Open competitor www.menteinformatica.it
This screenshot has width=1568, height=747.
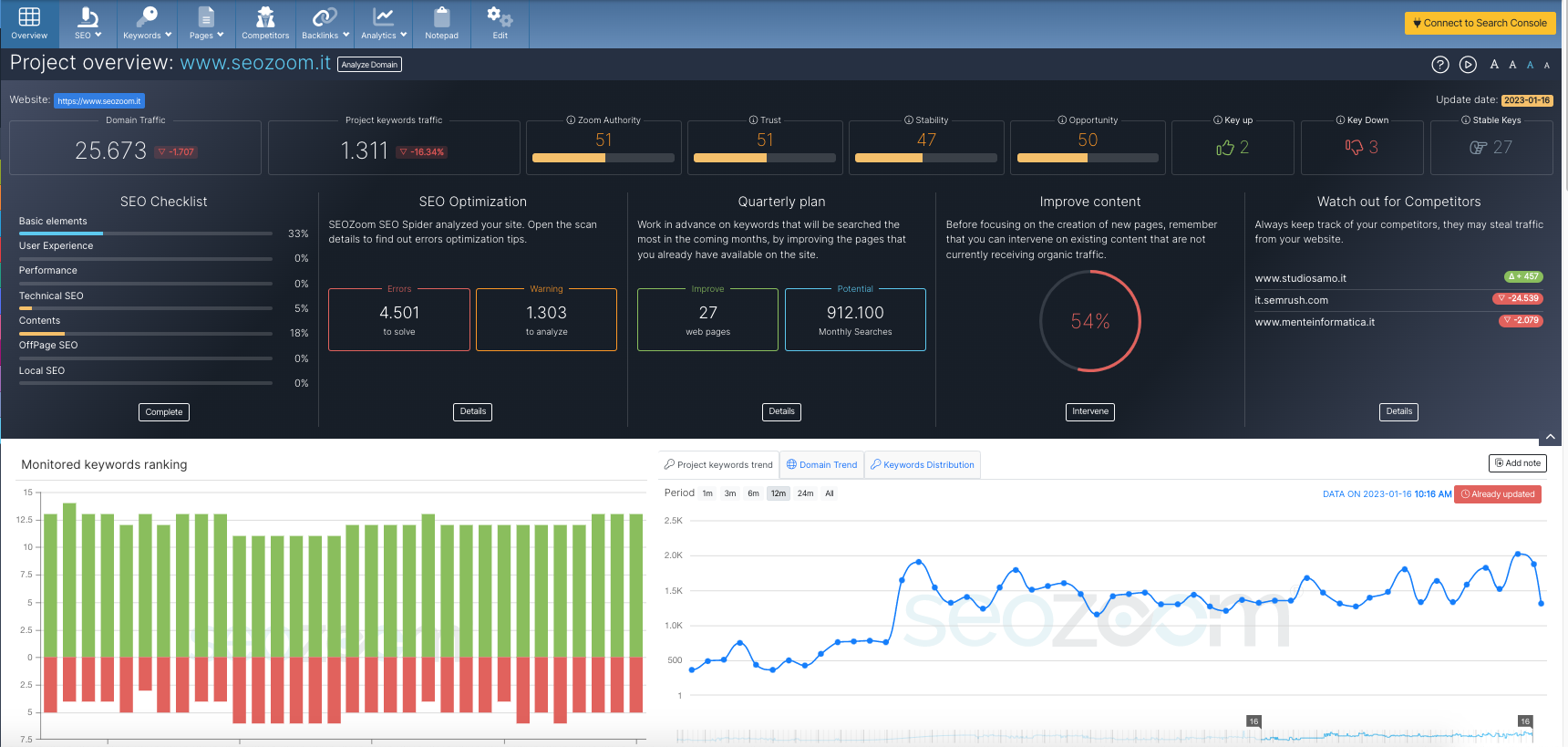[1315, 322]
